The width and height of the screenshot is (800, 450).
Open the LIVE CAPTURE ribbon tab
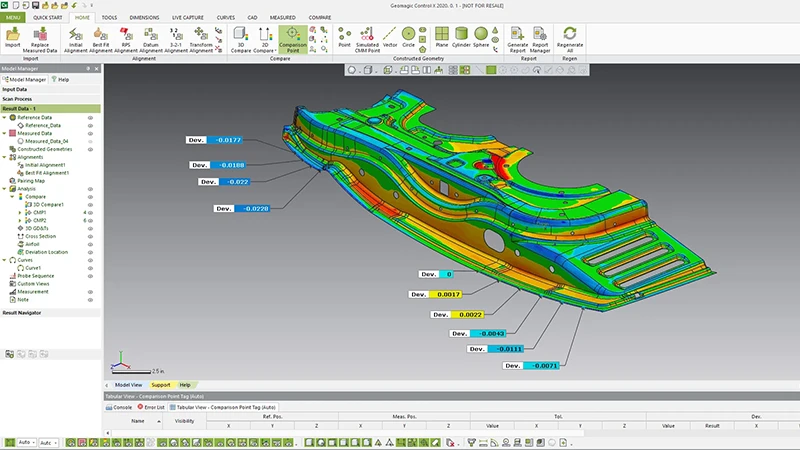pos(187,17)
